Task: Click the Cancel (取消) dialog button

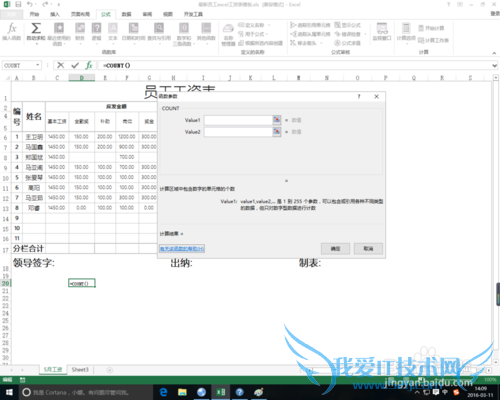Action: click(x=368, y=249)
